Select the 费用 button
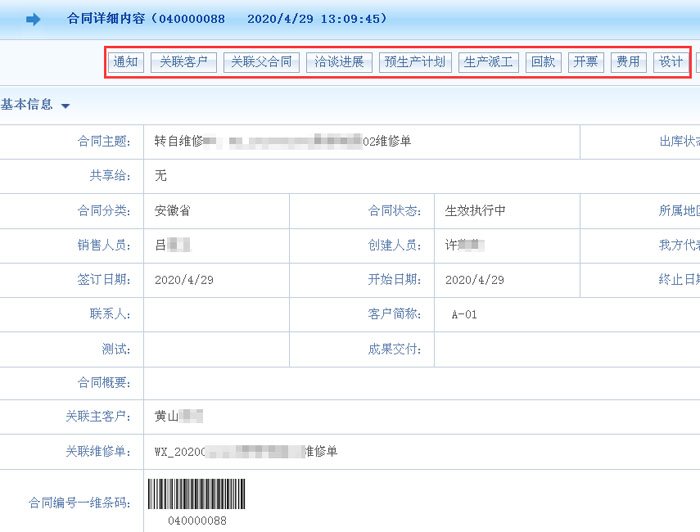The image size is (700, 532). click(628, 62)
